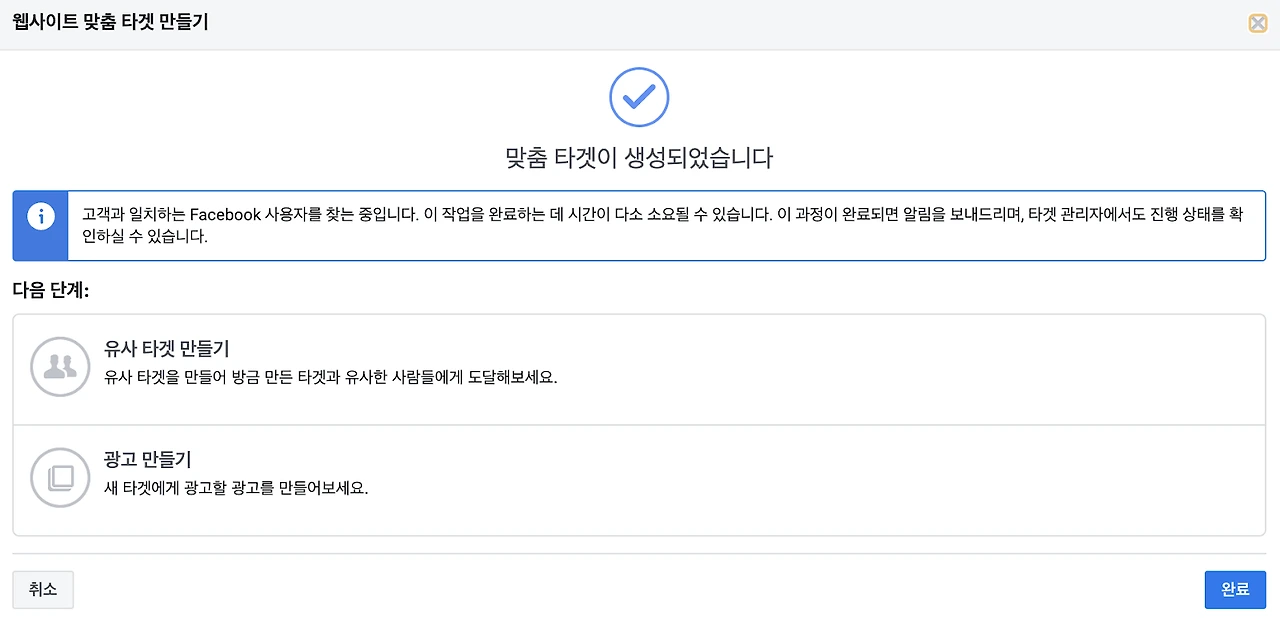Click the blue info icon in notice
Viewport: 1280px width, 620px height.
tap(41, 216)
